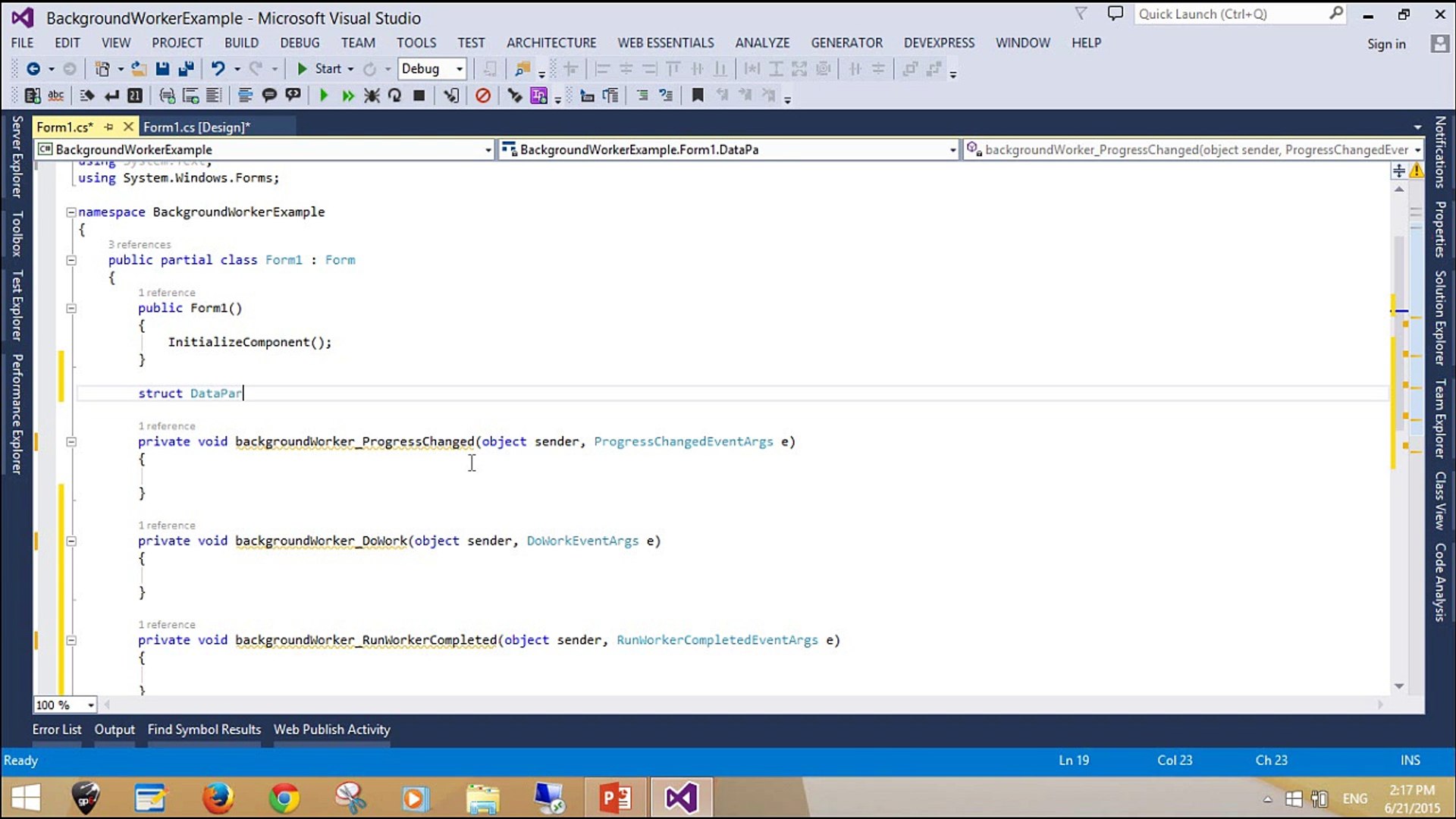Switch to the Form1.cs [Design] tab

click(196, 127)
